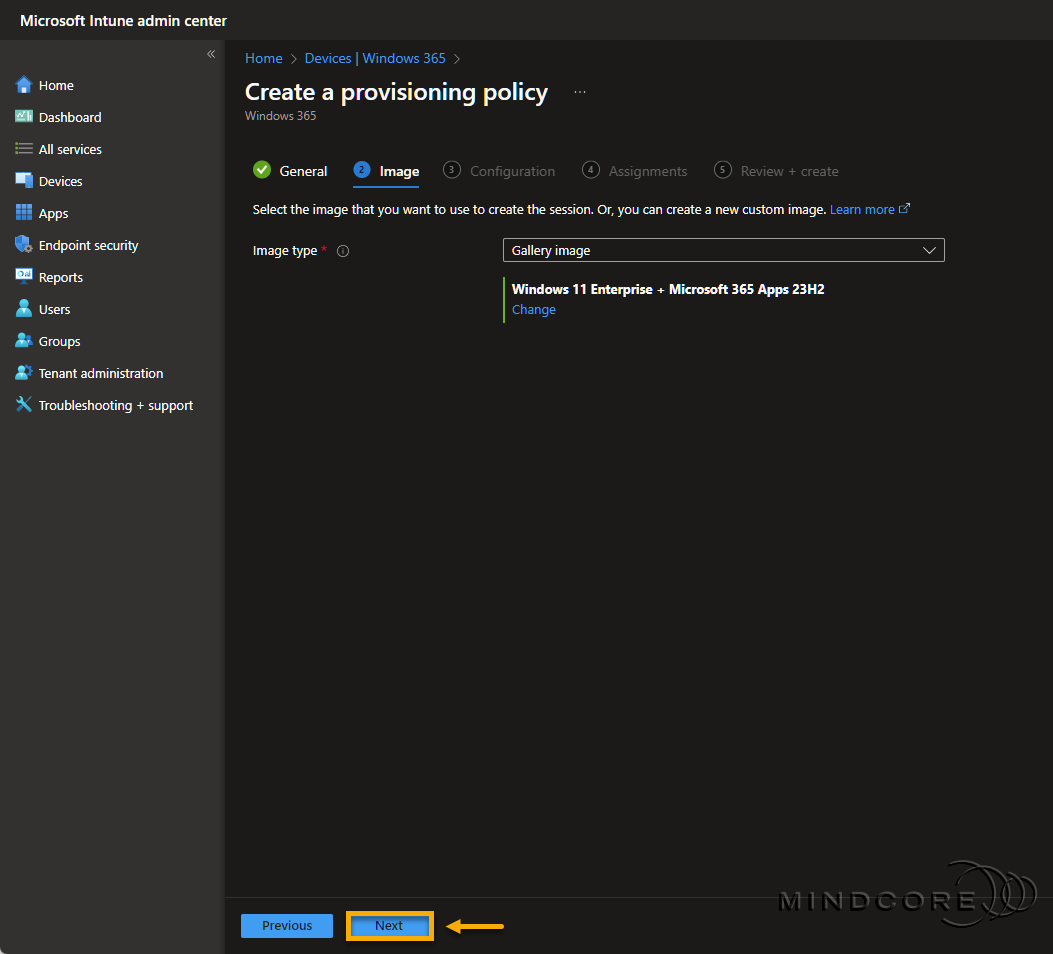Click the Previous button
Screen dimensions: 1053x954
[x=287, y=926]
